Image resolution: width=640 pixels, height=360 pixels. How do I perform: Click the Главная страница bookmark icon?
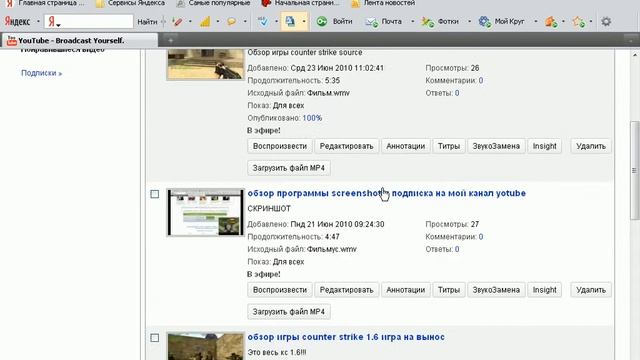(9, 3)
